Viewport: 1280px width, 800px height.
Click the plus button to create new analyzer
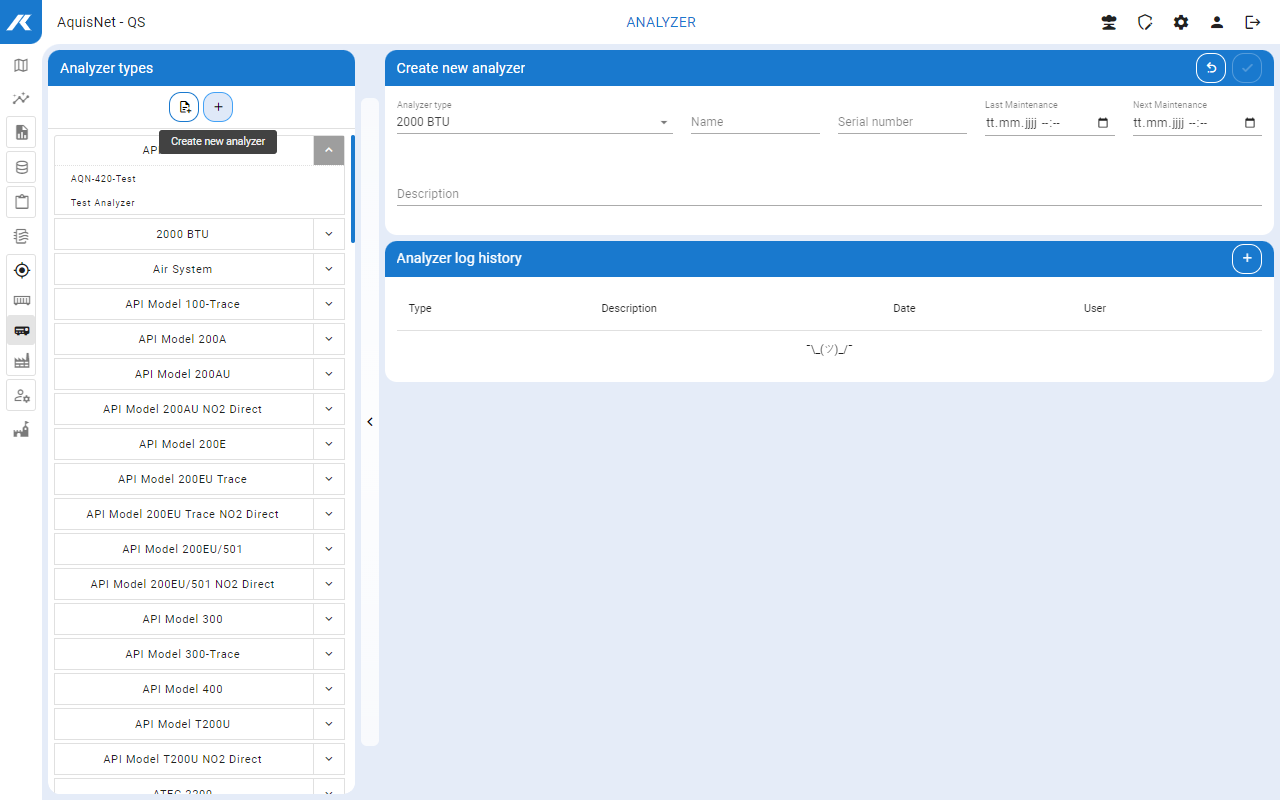pyautogui.click(x=218, y=107)
